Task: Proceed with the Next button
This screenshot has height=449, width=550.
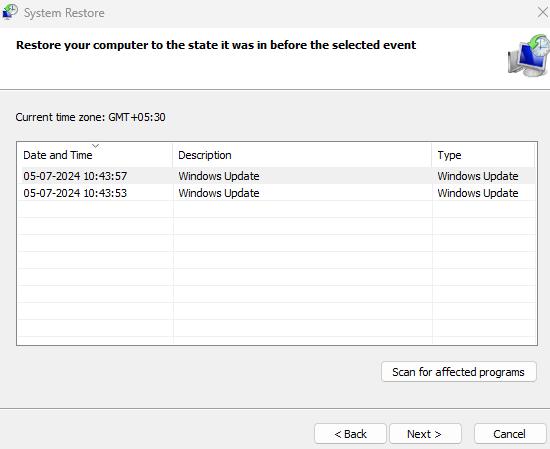Action: coord(425,434)
